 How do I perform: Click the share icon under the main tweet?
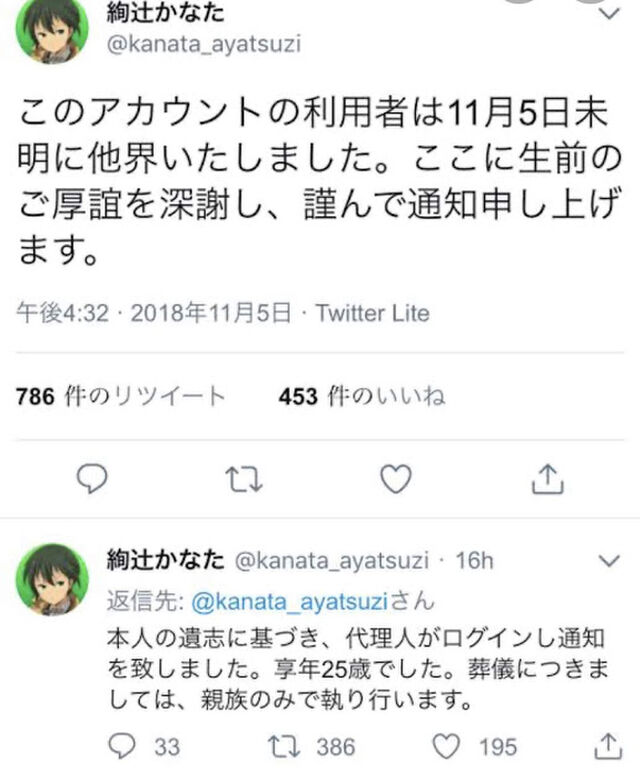548,478
